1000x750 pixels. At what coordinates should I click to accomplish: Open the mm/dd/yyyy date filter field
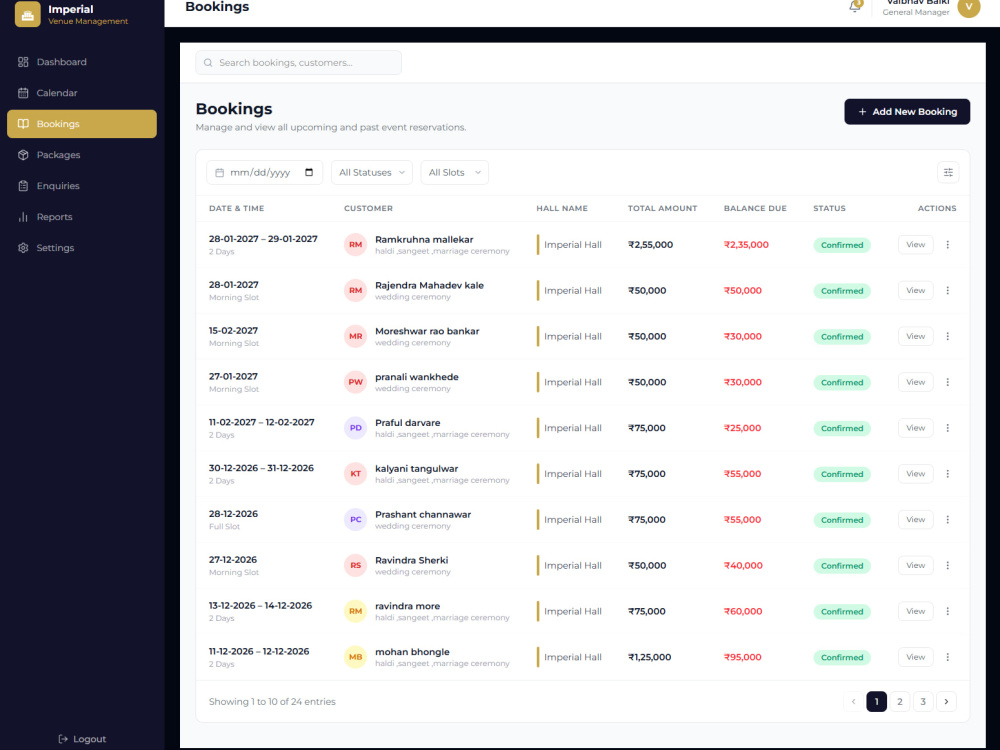pyautogui.click(x=264, y=172)
